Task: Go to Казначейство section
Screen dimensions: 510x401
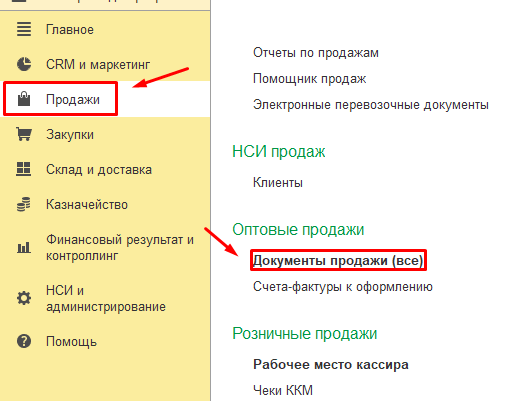Action: 87,204
